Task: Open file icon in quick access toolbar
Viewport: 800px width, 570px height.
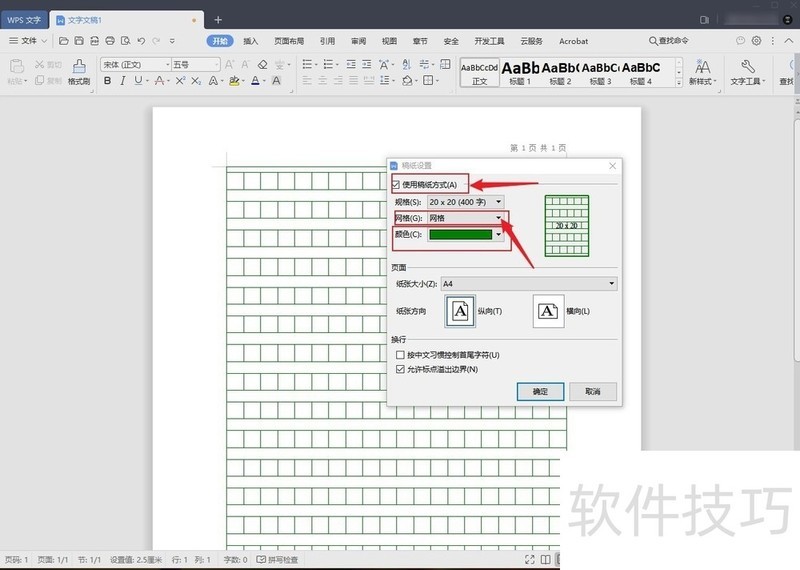Action: pyautogui.click(x=63, y=41)
